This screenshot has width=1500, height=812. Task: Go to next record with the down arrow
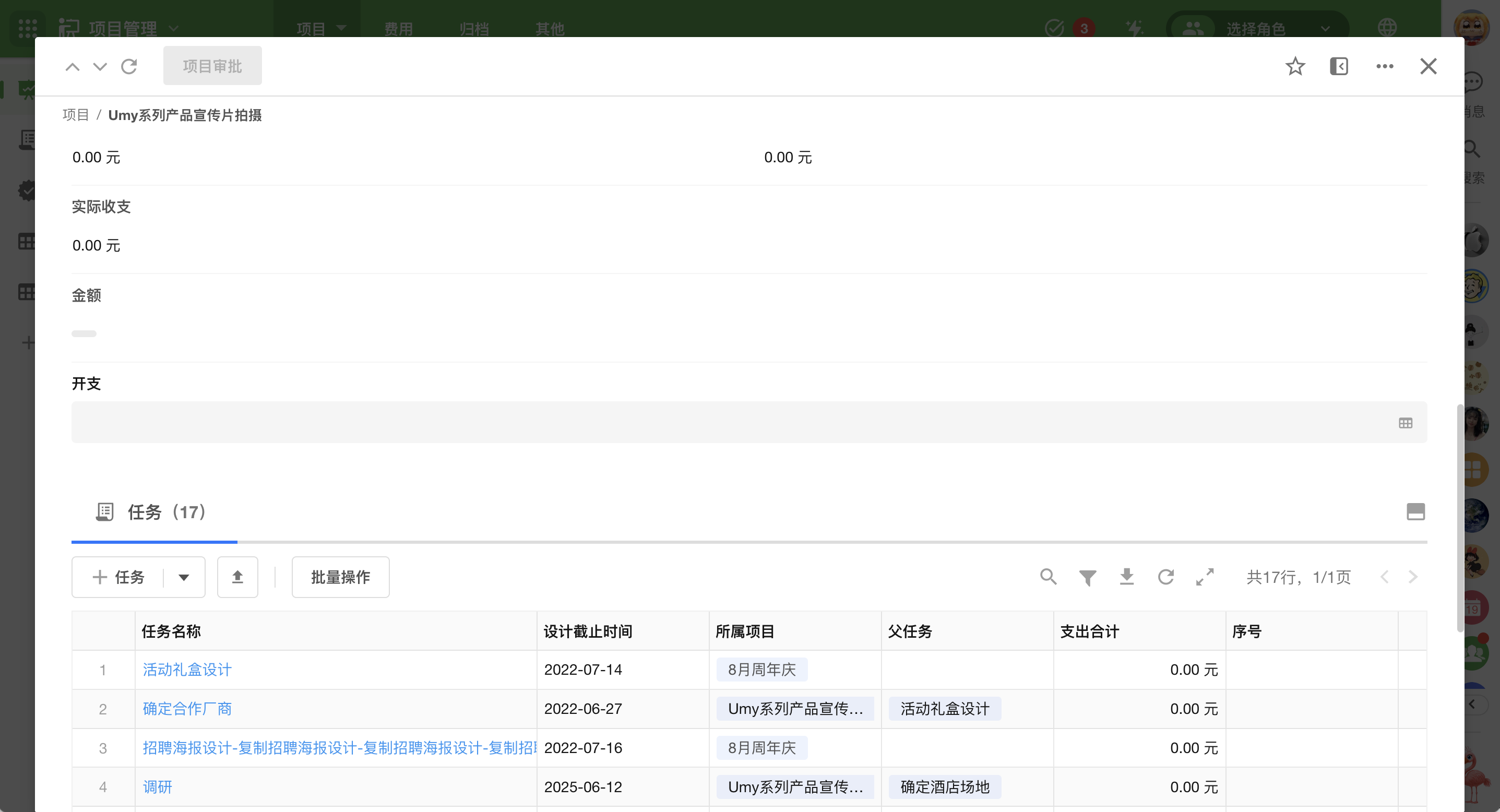pos(100,66)
